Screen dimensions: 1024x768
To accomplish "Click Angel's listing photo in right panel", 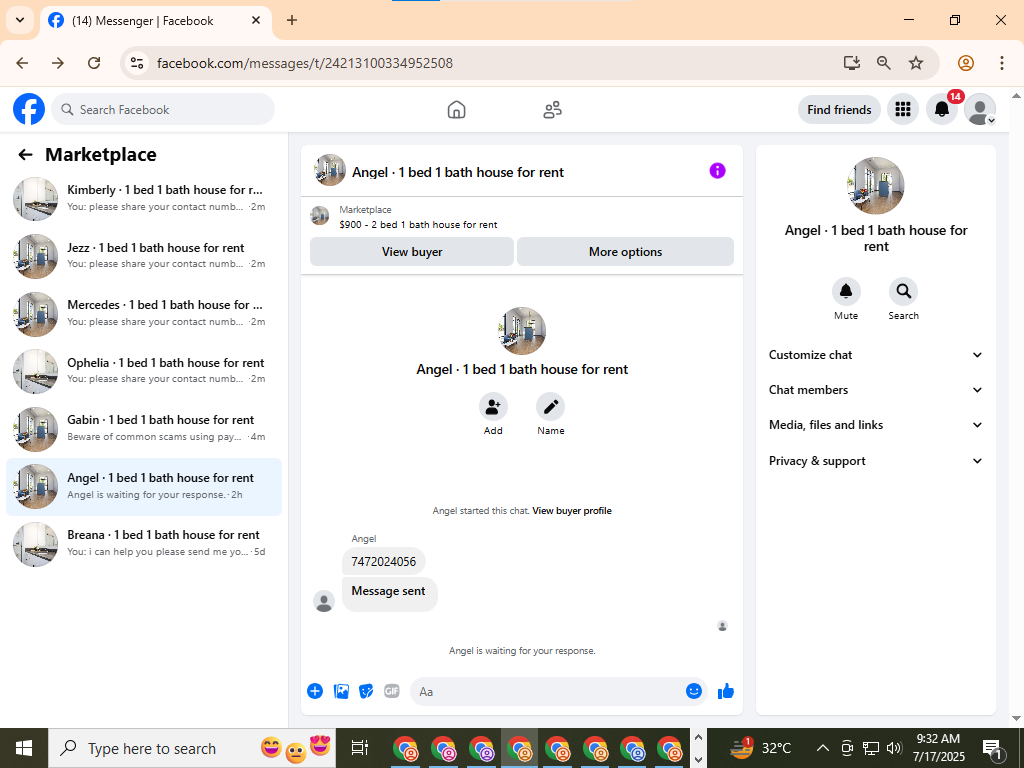I will (876, 185).
